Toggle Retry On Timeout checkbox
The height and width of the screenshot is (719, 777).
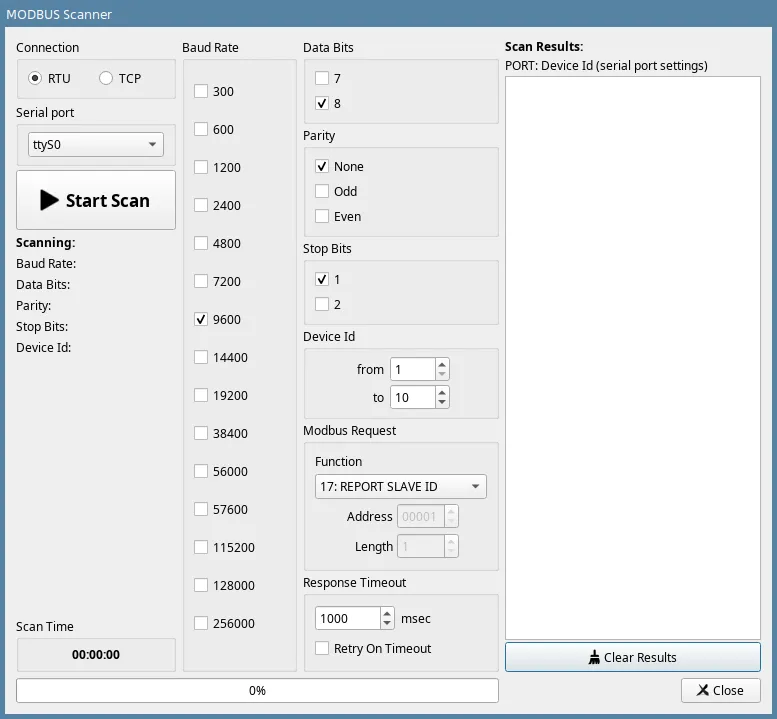click(322, 648)
